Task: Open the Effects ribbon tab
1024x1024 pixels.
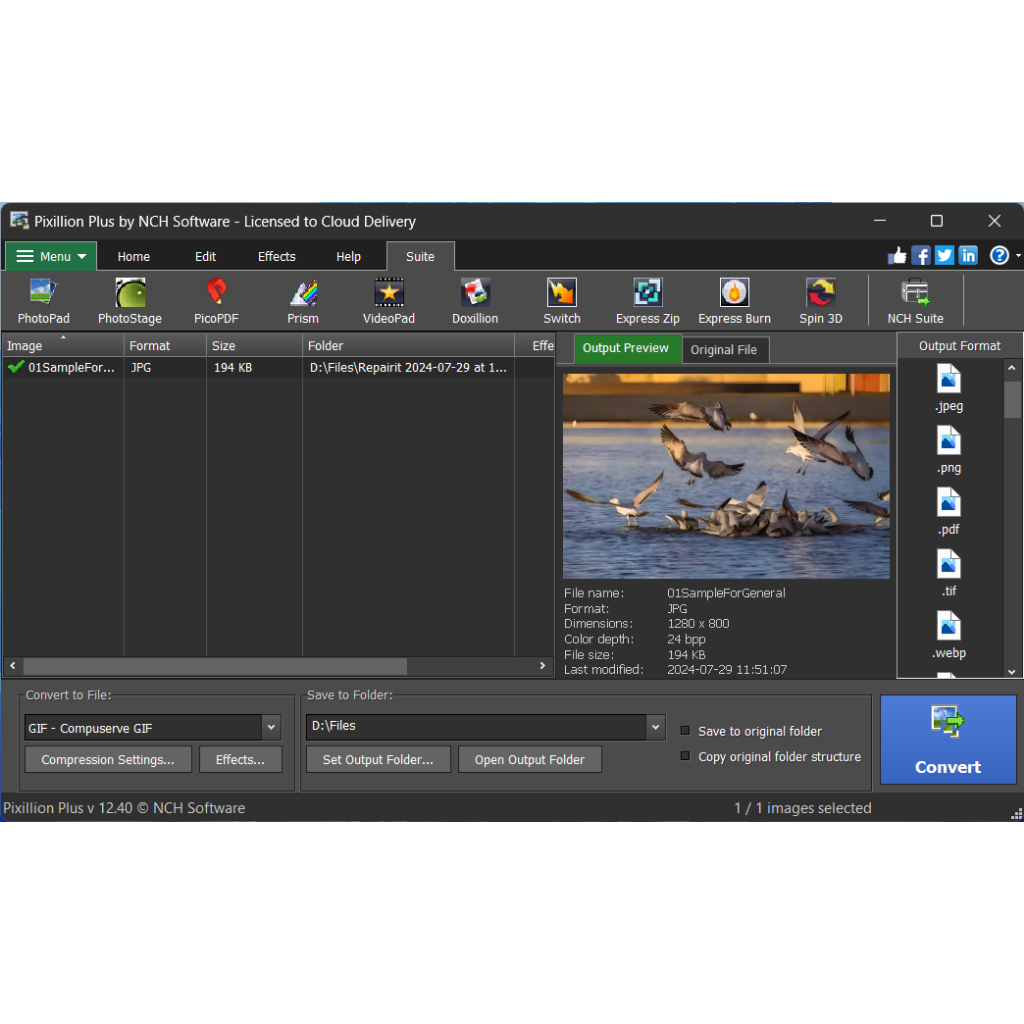Action: [276, 257]
